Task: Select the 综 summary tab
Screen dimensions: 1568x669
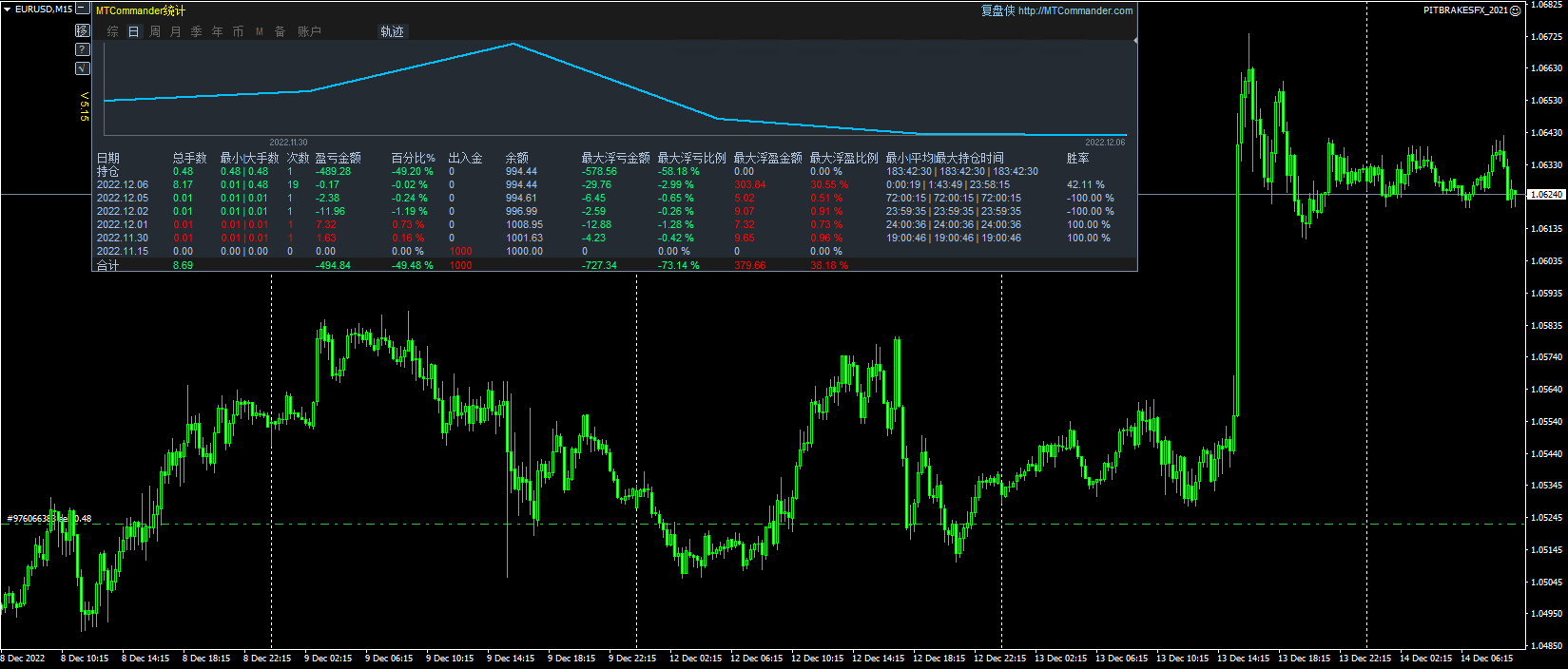Action: click(x=113, y=31)
